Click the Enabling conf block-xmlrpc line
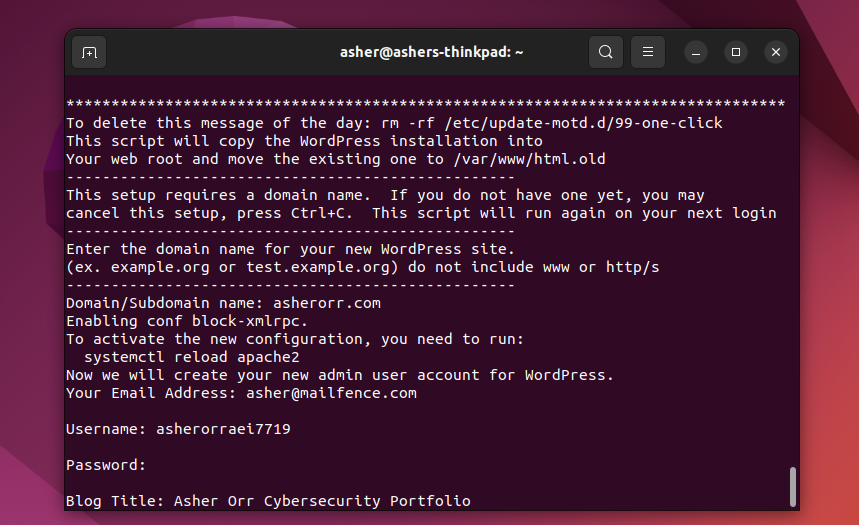Viewport: 859px width, 525px height. tap(187, 321)
